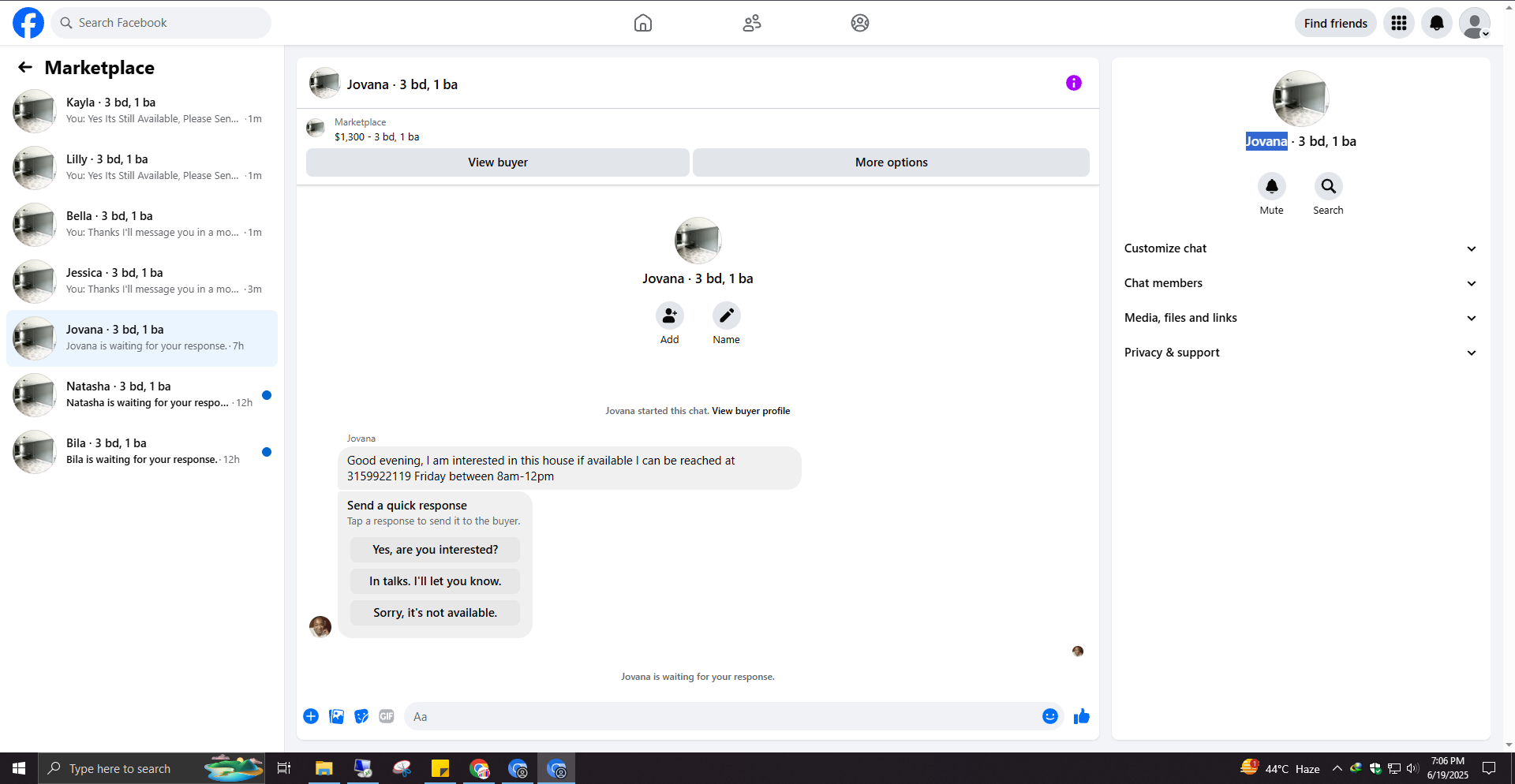Mute the Jovana conversation
Image resolution: width=1515 pixels, height=784 pixels.
click(x=1272, y=186)
